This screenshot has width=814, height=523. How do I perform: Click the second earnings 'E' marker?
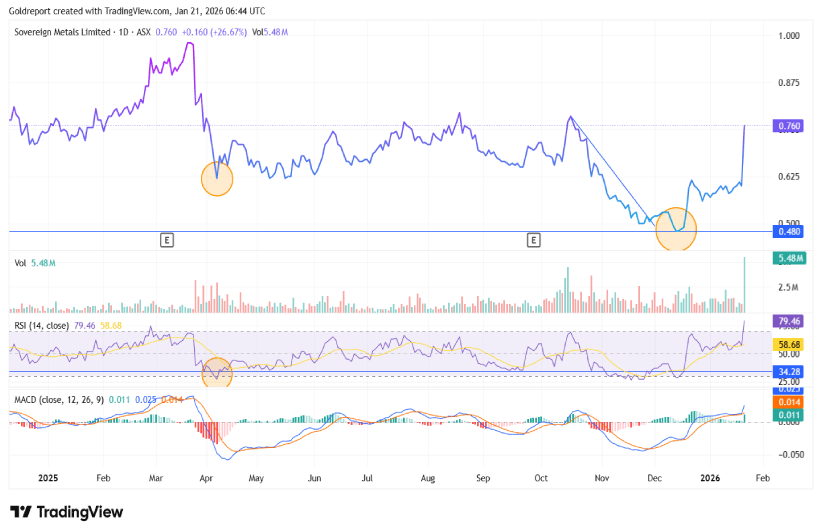pos(534,240)
